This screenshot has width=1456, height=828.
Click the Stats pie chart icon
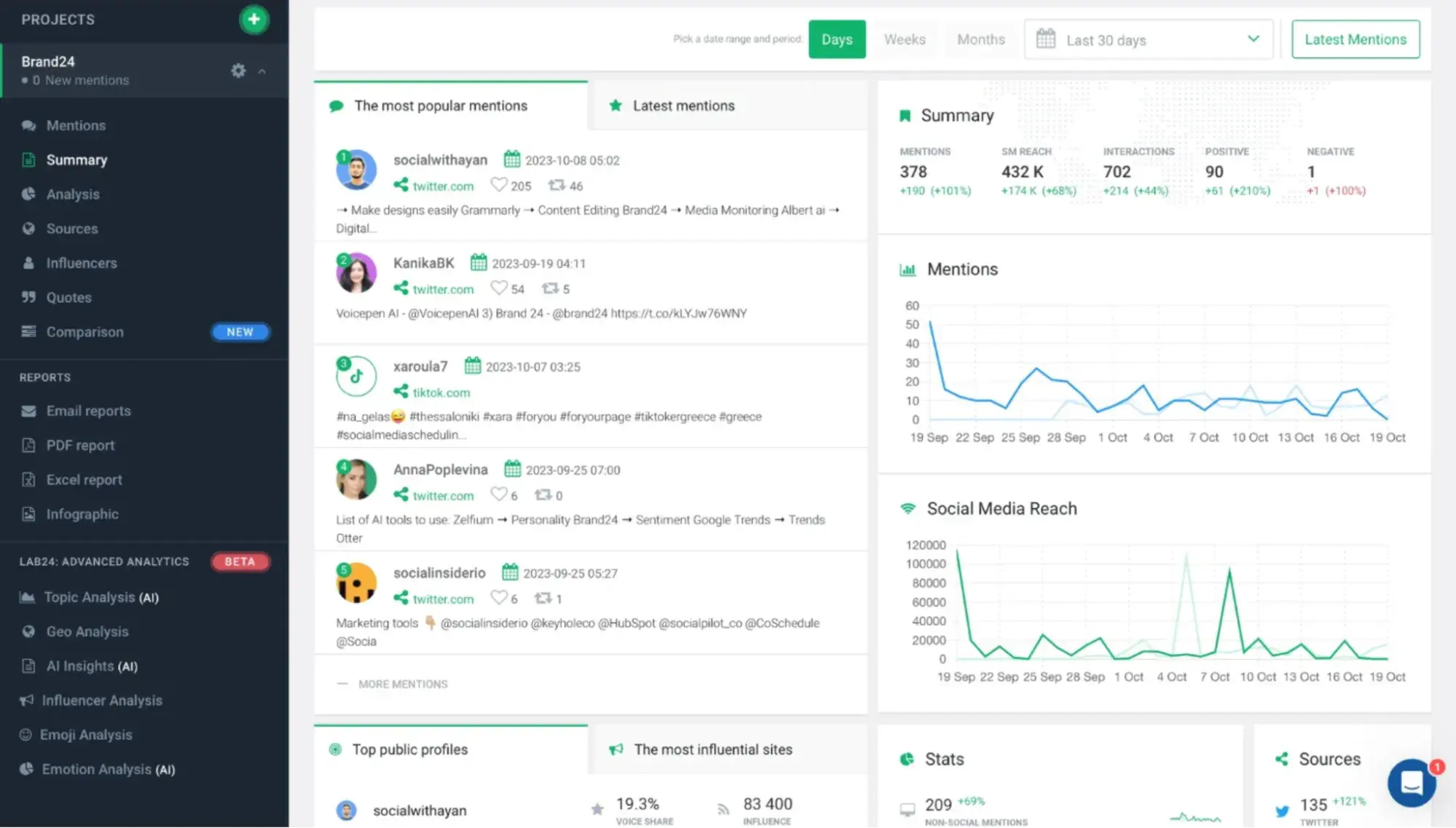[x=907, y=760]
